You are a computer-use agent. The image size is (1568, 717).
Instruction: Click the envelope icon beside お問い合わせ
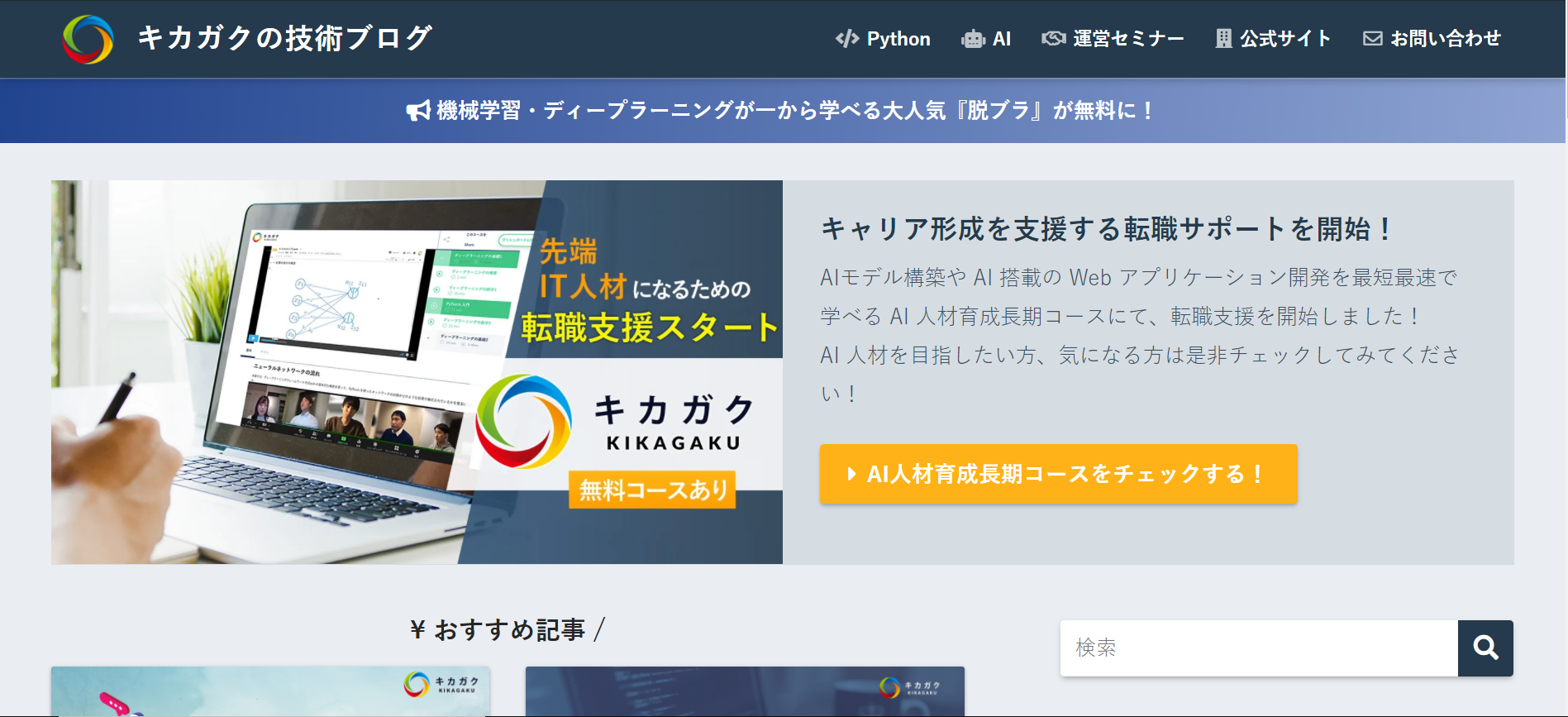pyautogui.click(x=1373, y=38)
